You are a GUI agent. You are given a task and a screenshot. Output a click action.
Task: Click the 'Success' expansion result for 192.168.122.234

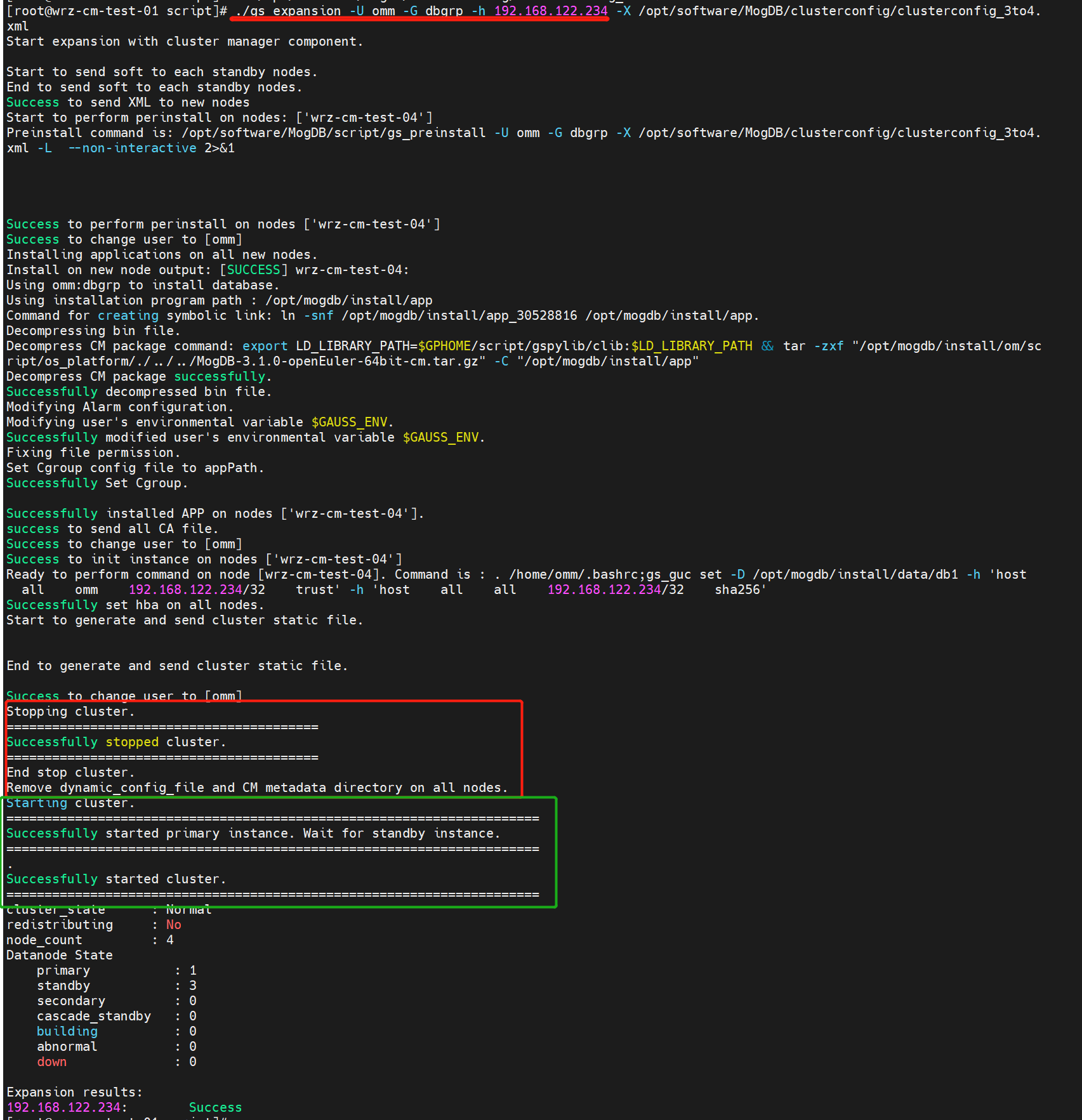pyautogui.click(x=214, y=1107)
